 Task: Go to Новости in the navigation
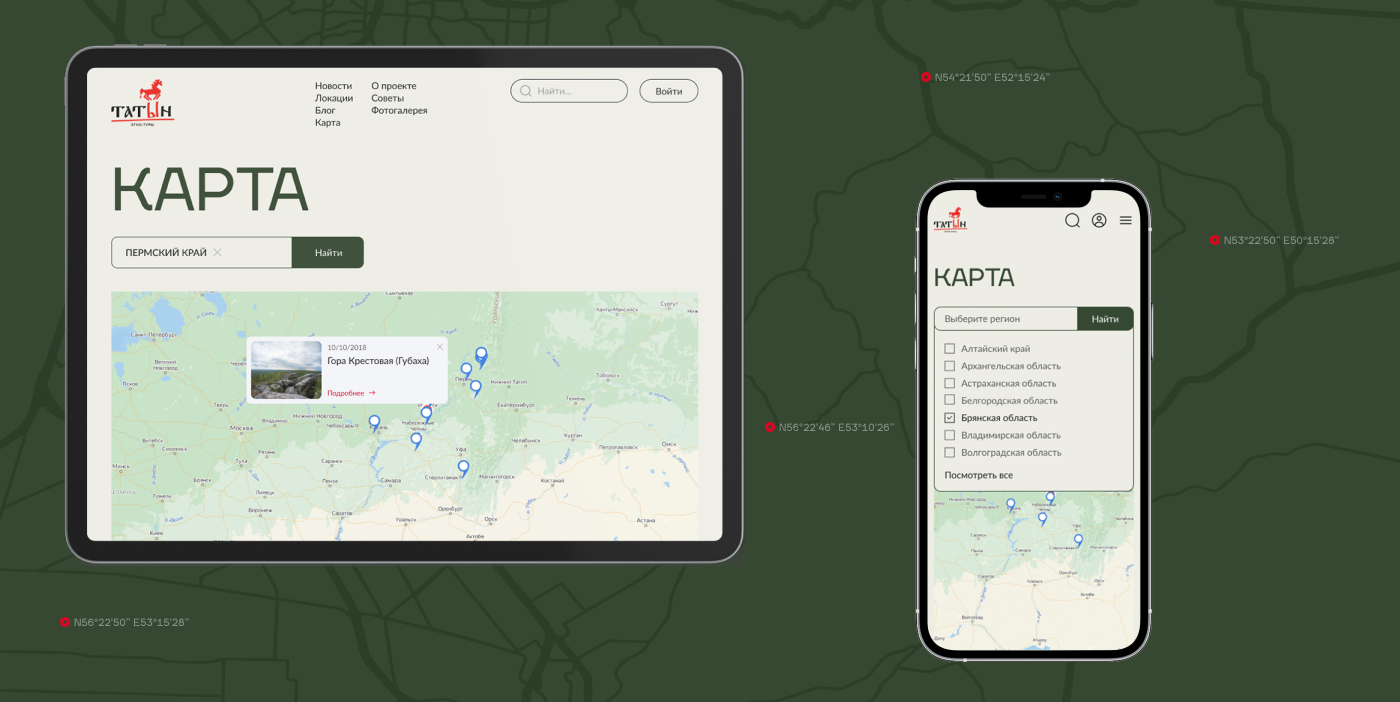point(333,86)
